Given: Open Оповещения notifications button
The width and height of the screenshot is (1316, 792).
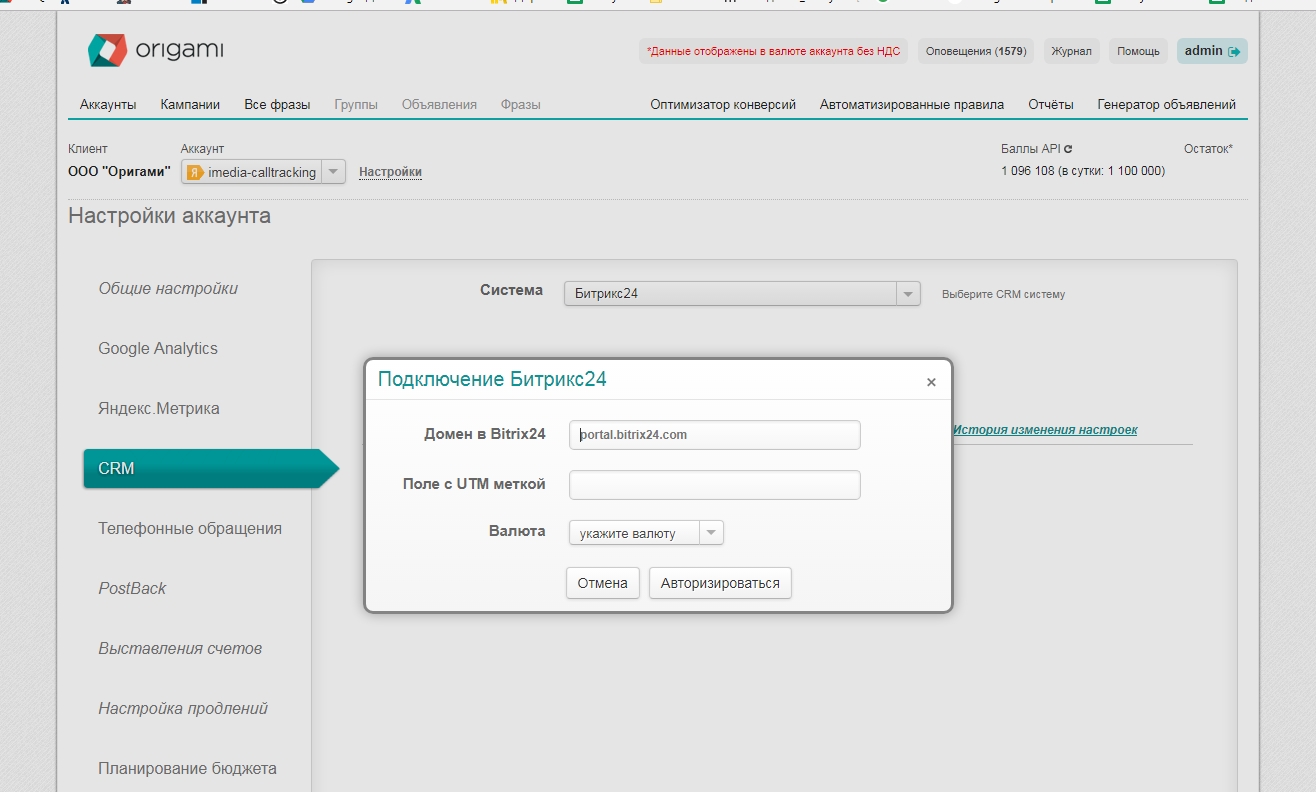Looking at the screenshot, I should pyautogui.click(x=975, y=51).
